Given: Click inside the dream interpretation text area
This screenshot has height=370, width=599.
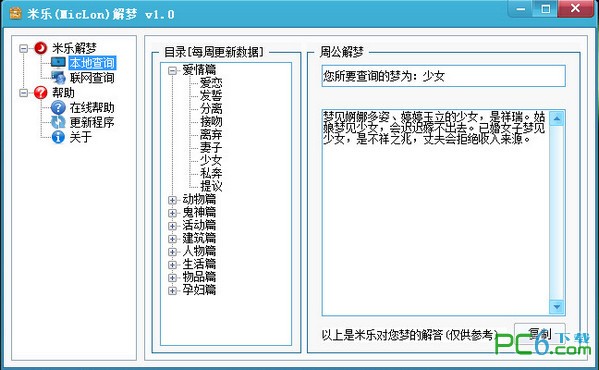Looking at the screenshot, I should coord(435,212).
